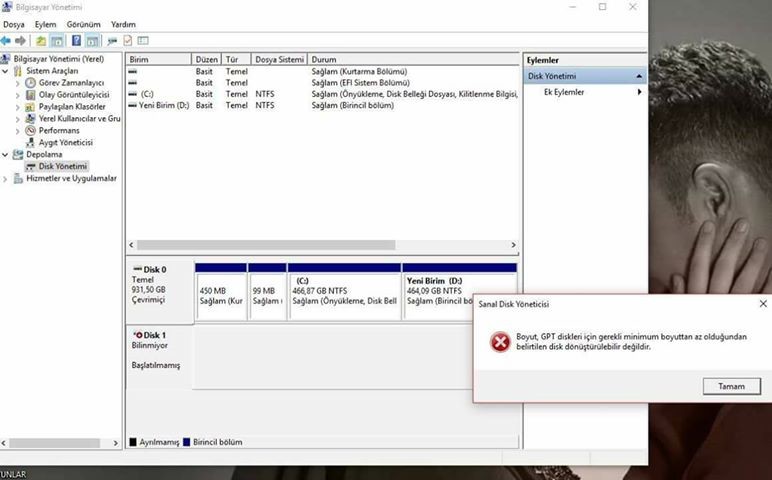
Task: Click the blue Help icon in the toolbar
Action: (x=75, y=41)
